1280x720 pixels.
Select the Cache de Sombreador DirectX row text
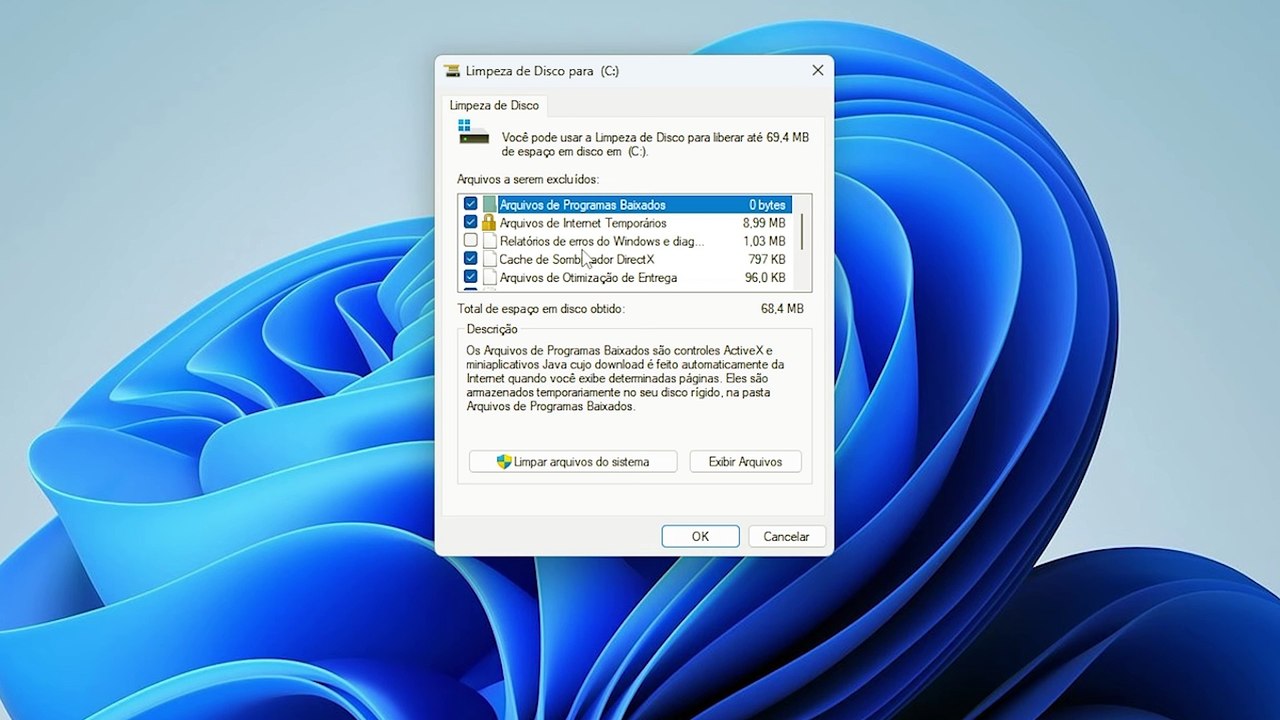tap(576, 259)
